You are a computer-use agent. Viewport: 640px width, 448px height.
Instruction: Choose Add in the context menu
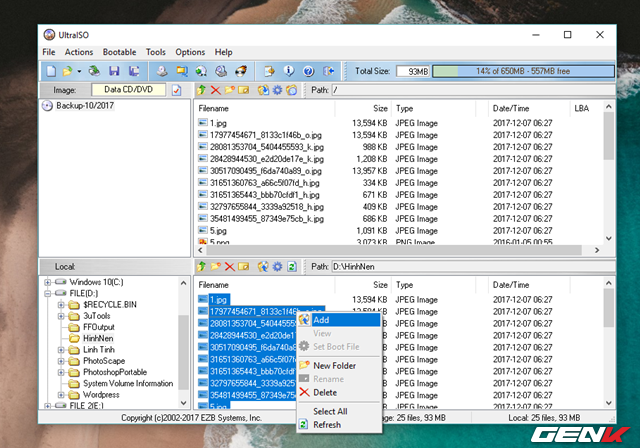pyautogui.click(x=339, y=320)
